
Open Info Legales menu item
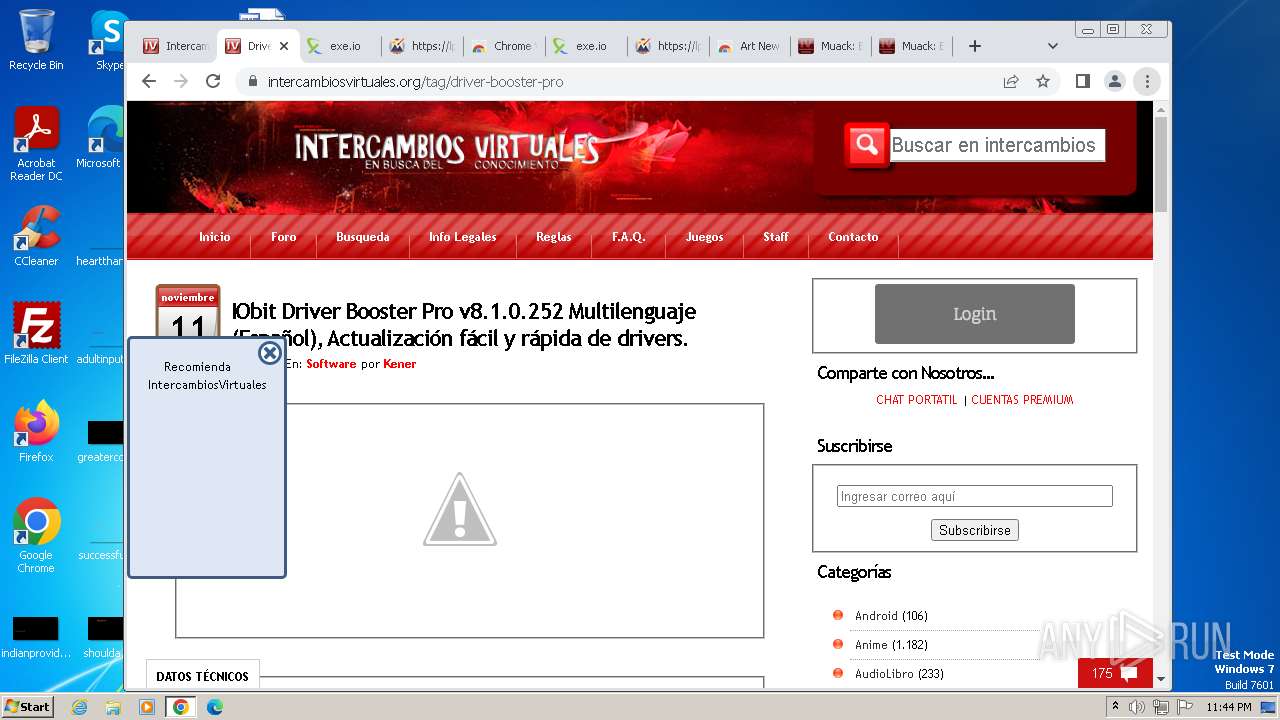[x=463, y=237]
